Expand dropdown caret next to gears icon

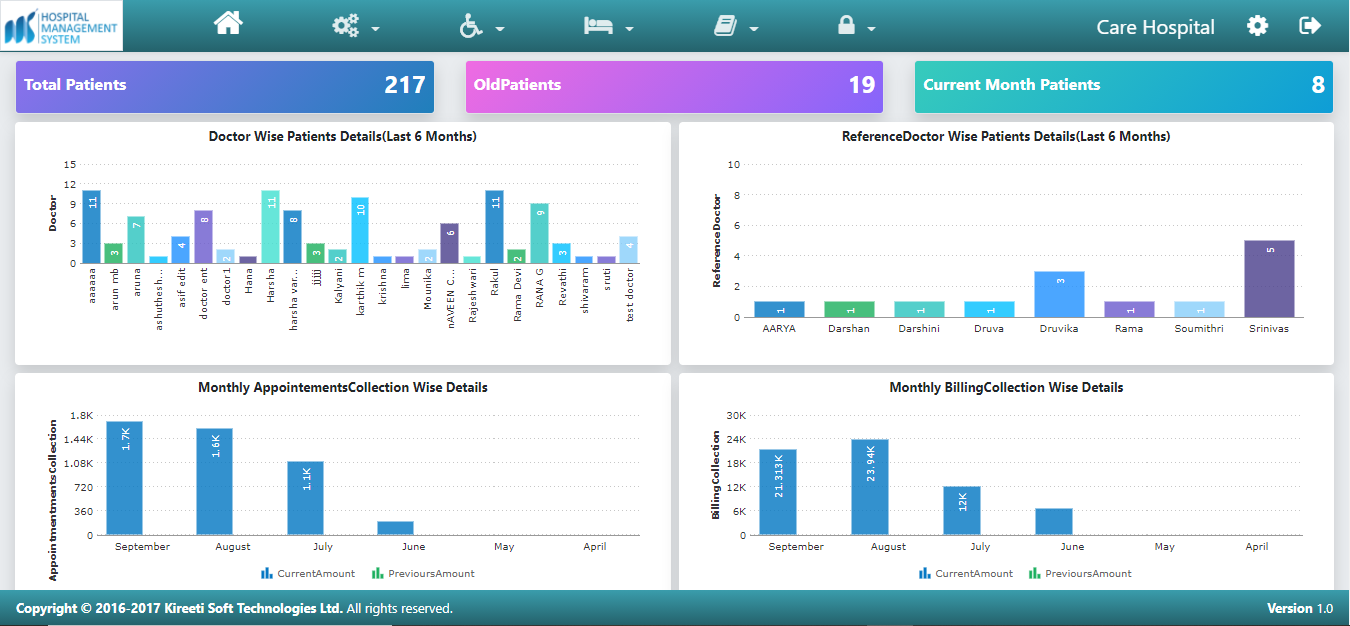click(x=376, y=29)
